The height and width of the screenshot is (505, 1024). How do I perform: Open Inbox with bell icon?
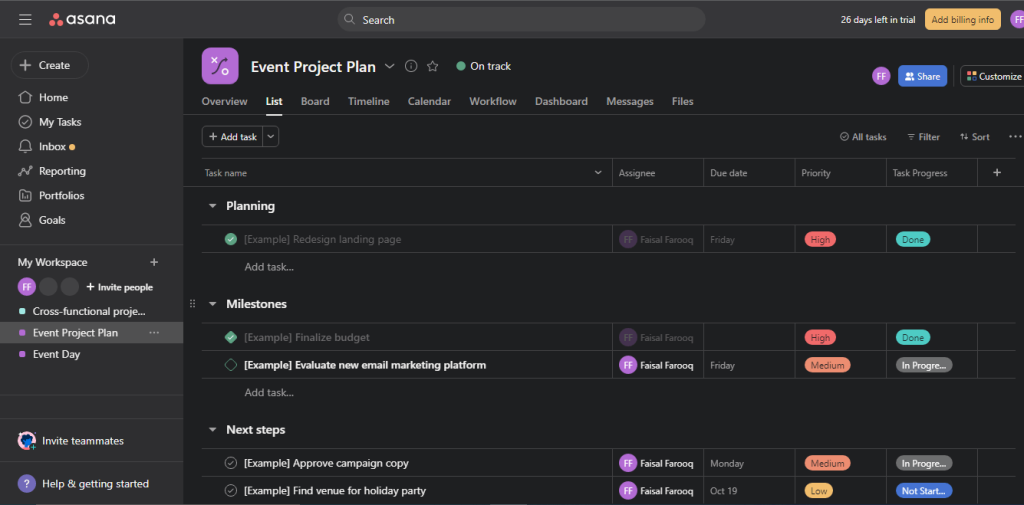pyautogui.click(x=46, y=147)
